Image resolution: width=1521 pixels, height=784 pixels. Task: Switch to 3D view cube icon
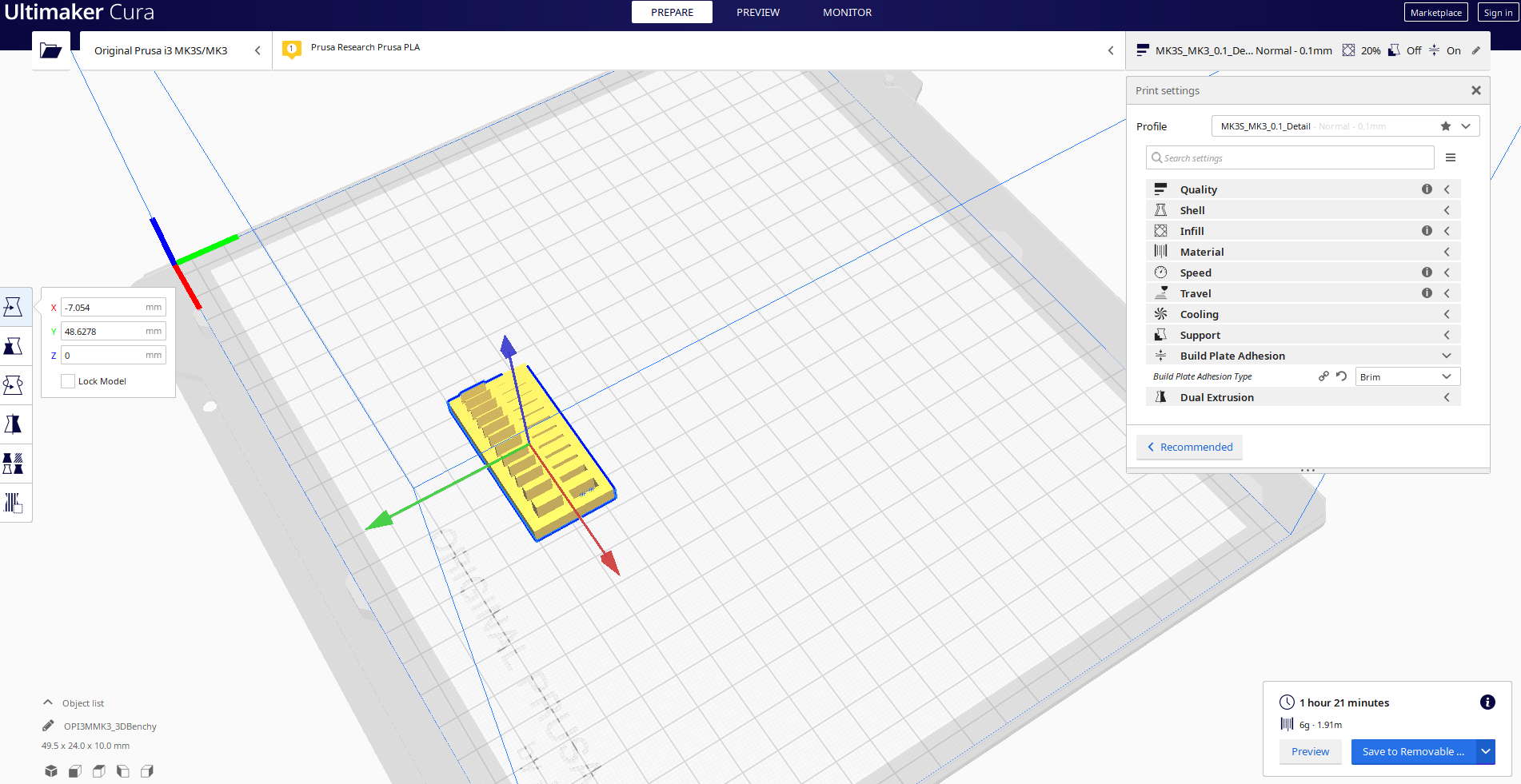point(51,771)
